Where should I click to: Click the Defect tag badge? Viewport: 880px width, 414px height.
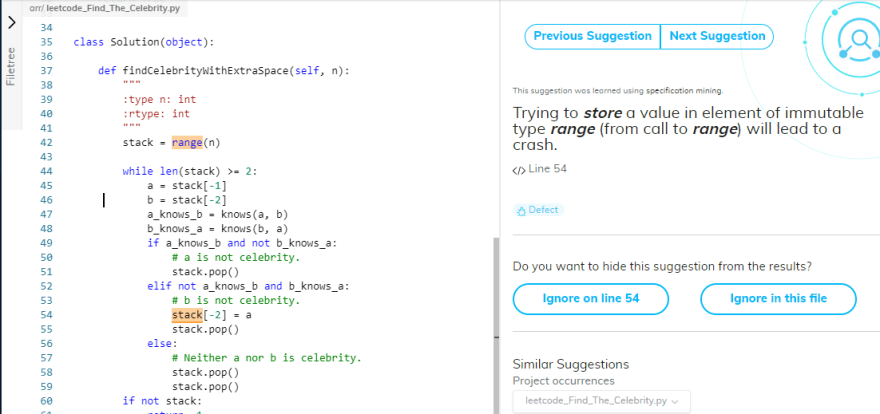pyautogui.click(x=538, y=210)
